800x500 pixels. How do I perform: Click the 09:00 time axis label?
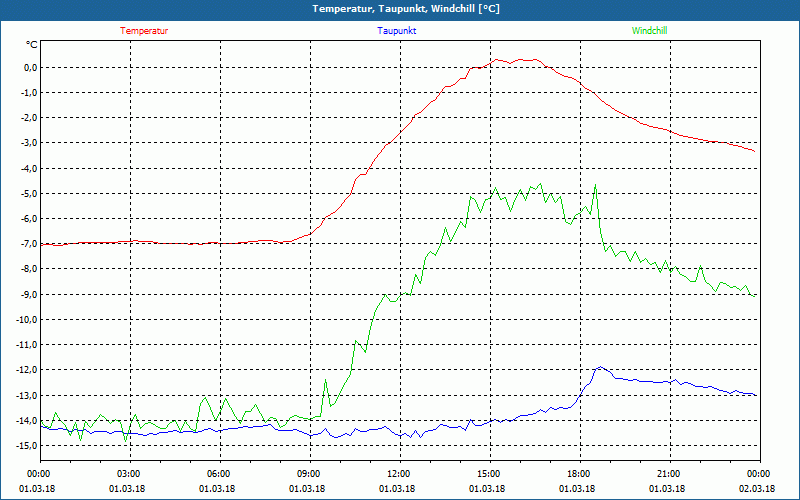pos(310,474)
